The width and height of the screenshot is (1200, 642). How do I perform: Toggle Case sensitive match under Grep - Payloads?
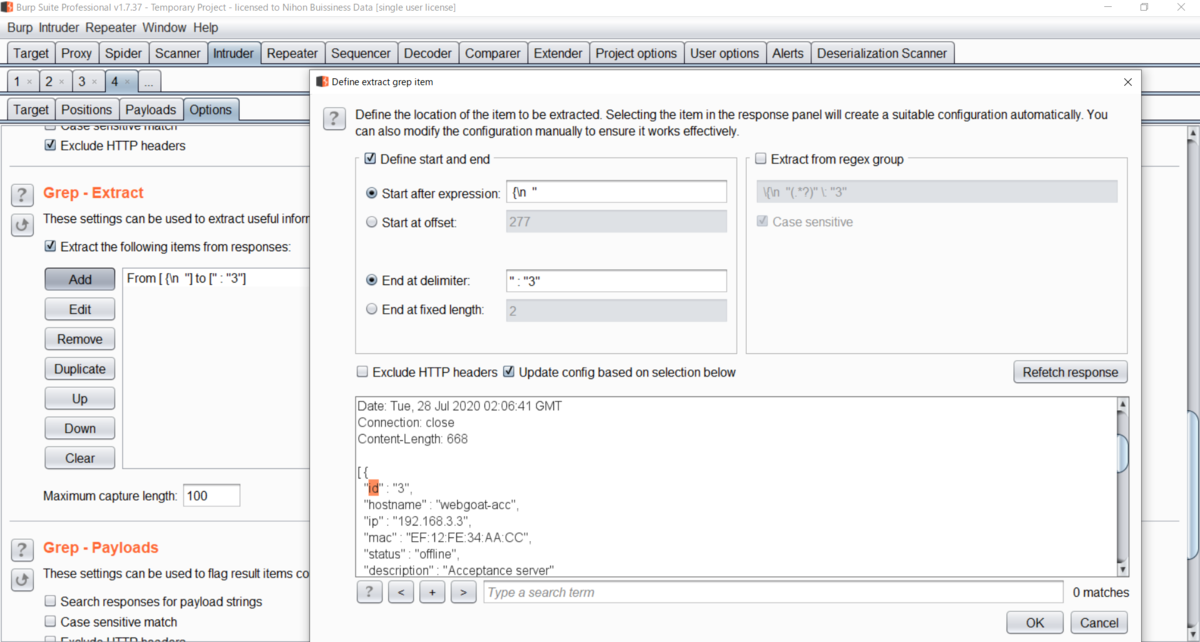pyautogui.click(x=50, y=622)
